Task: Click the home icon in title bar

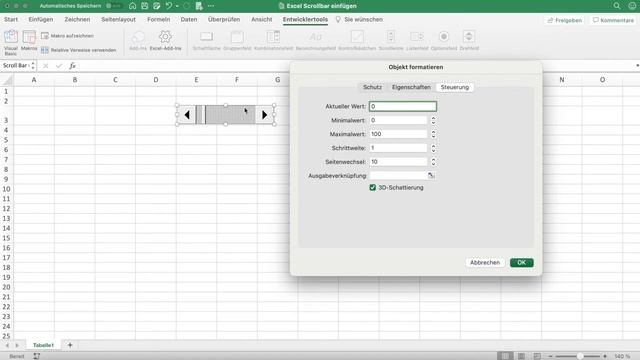Action: (132, 6)
